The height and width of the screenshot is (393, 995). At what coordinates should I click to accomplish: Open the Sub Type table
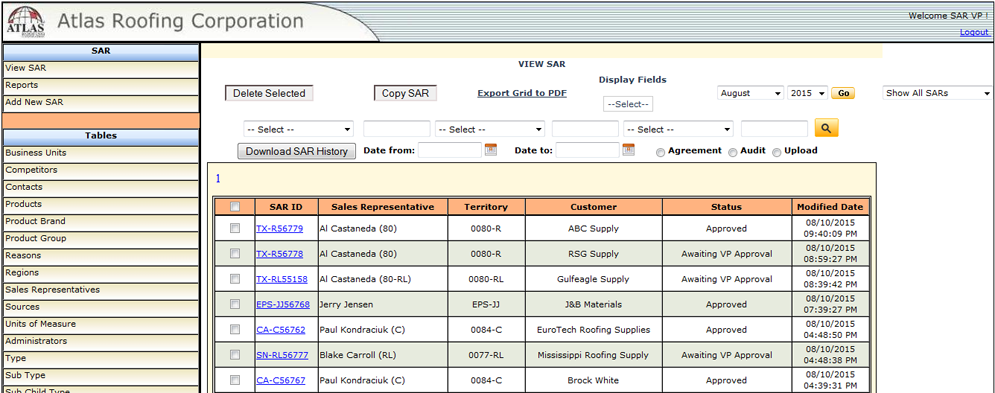(102, 376)
